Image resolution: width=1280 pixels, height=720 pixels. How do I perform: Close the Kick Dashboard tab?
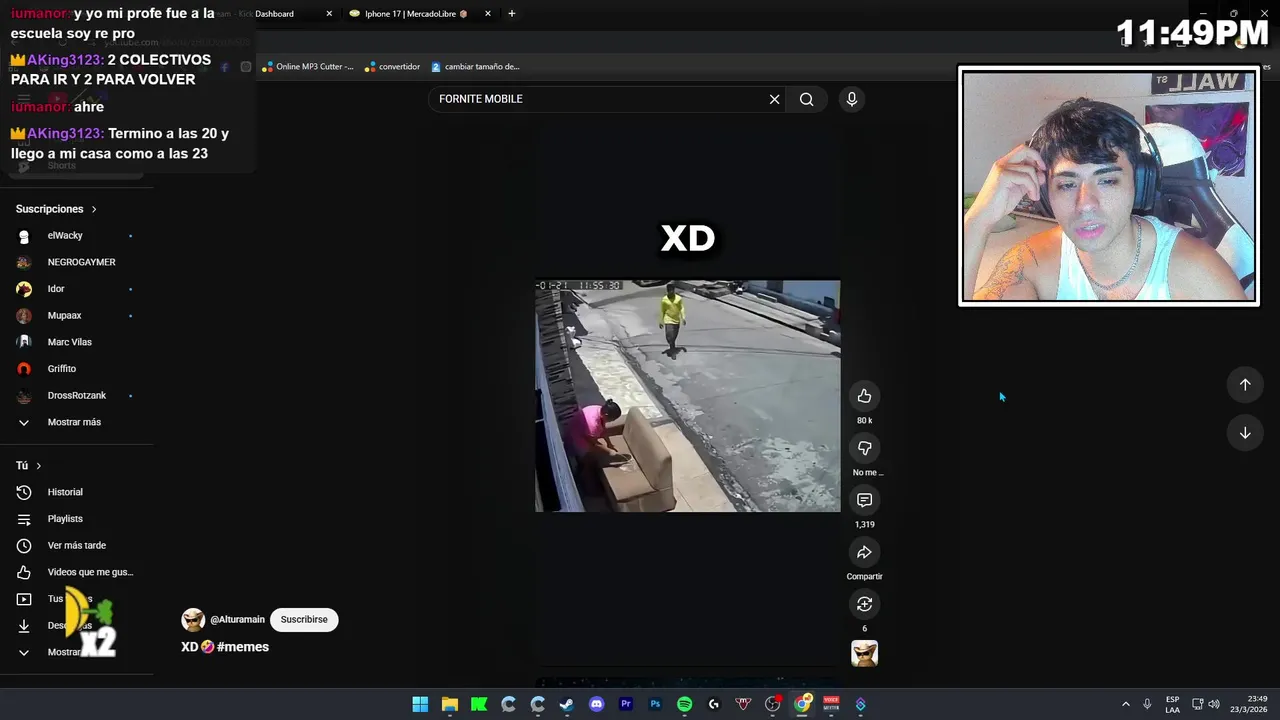329,14
